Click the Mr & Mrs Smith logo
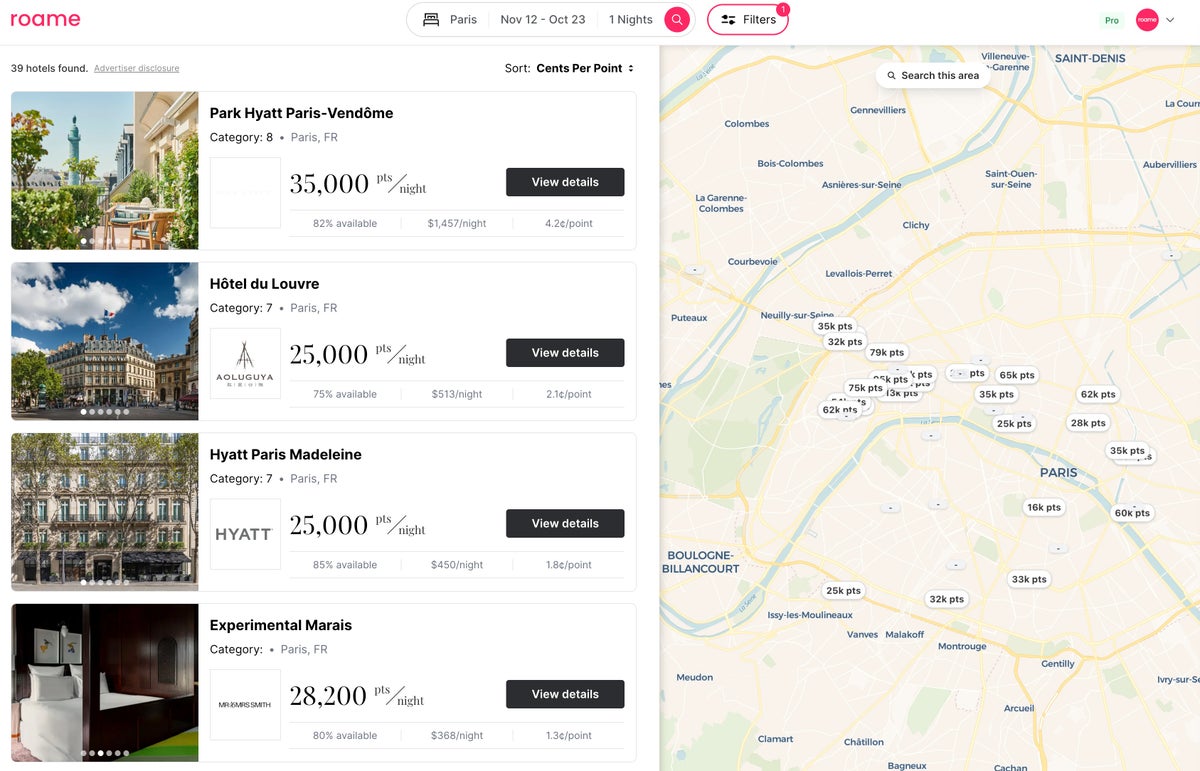1200x771 pixels. click(x=244, y=704)
